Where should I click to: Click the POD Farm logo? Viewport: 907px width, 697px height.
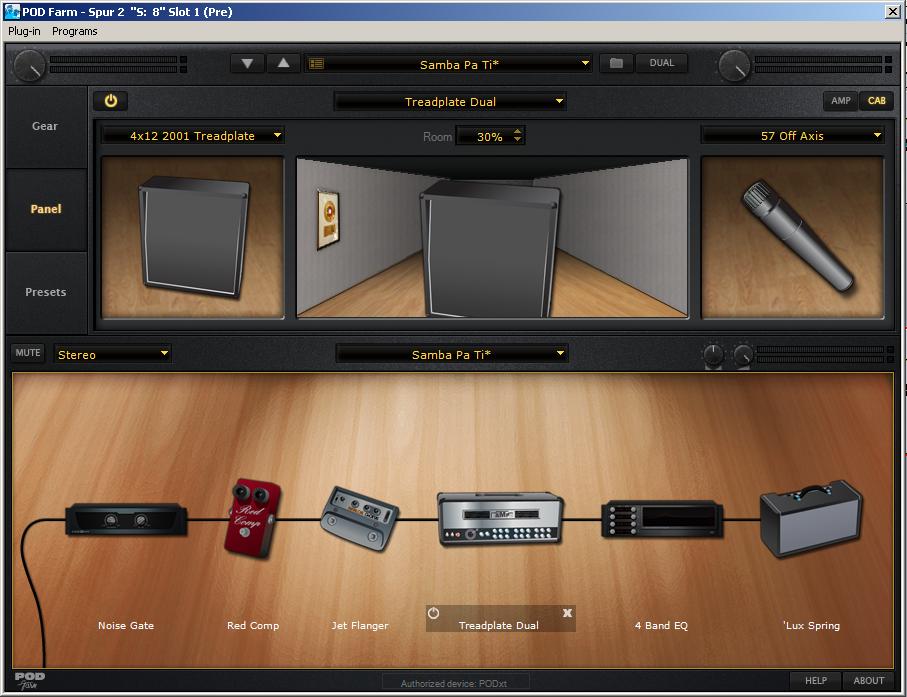click(30, 680)
